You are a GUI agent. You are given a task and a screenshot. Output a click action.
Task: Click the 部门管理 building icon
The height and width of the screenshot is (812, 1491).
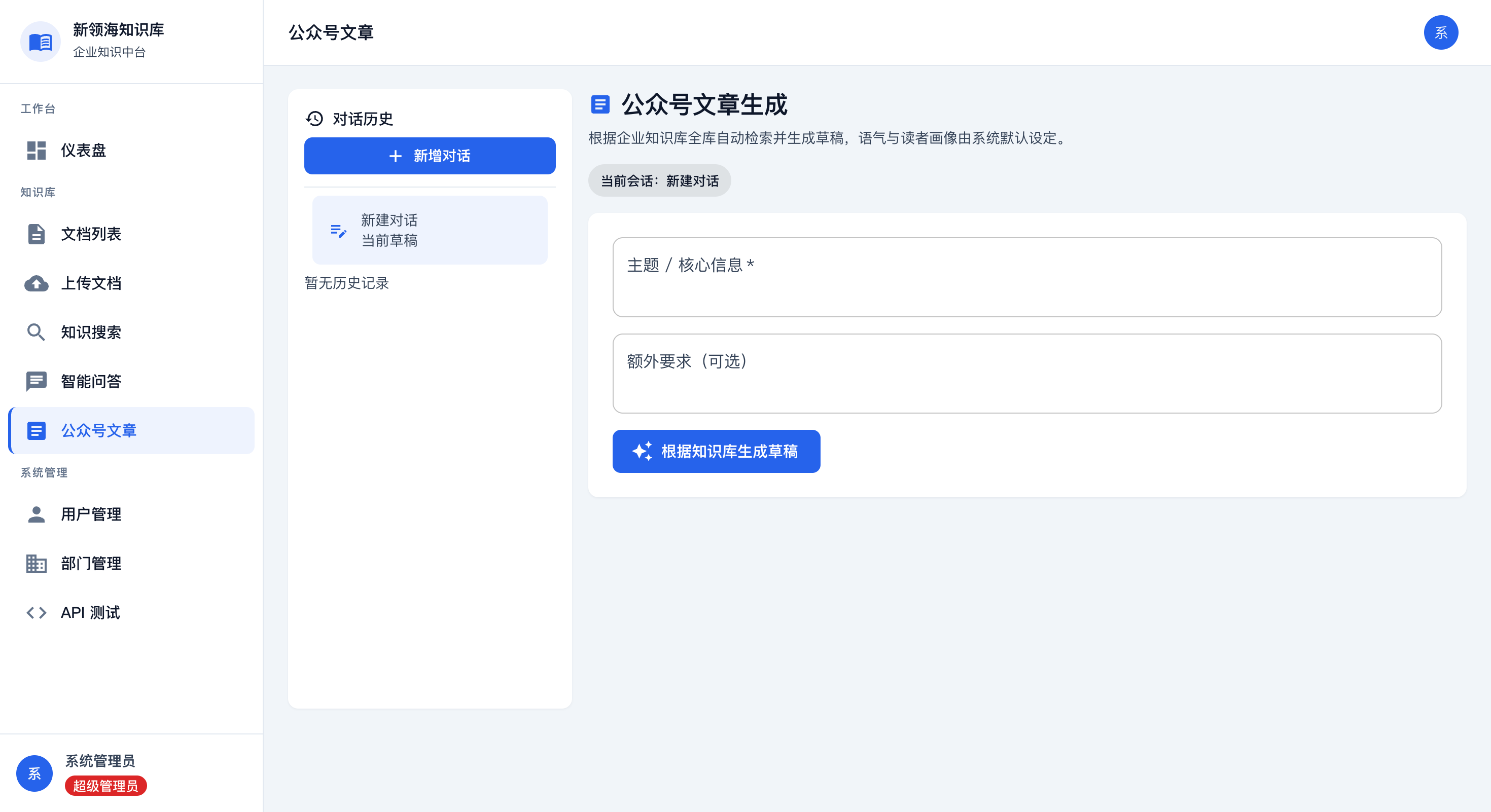pyautogui.click(x=37, y=564)
